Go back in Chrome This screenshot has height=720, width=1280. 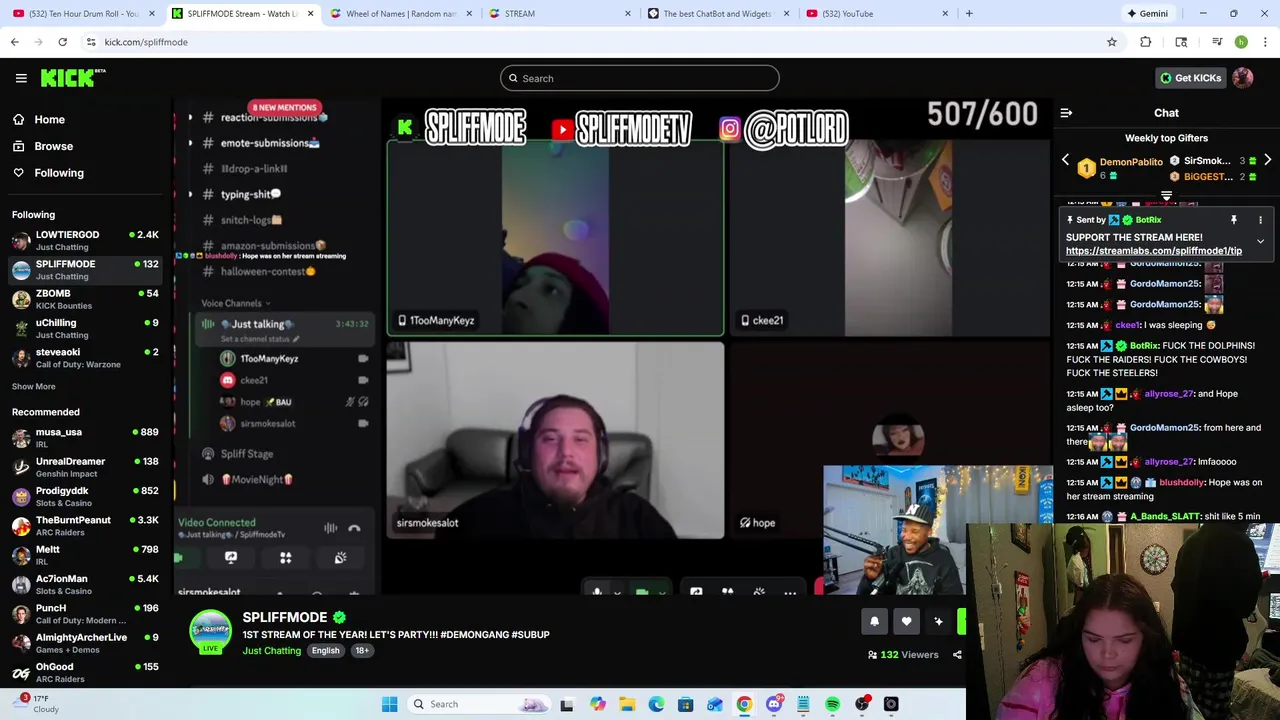pyautogui.click(x=14, y=42)
